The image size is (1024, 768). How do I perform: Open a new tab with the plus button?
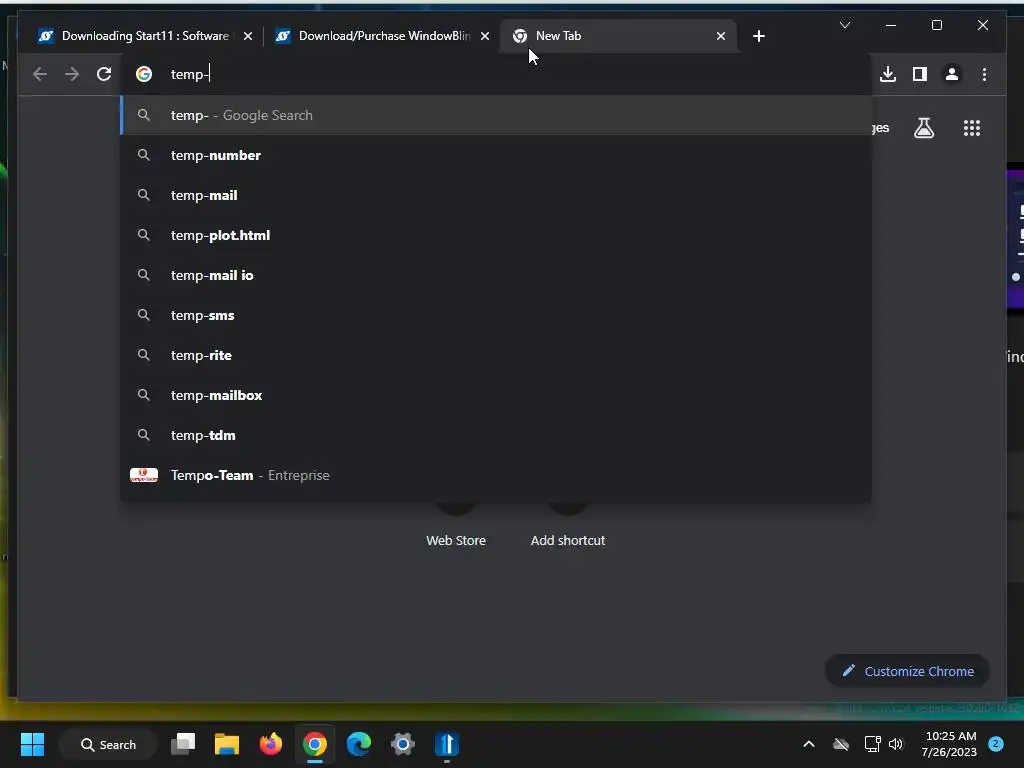coord(758,36)
